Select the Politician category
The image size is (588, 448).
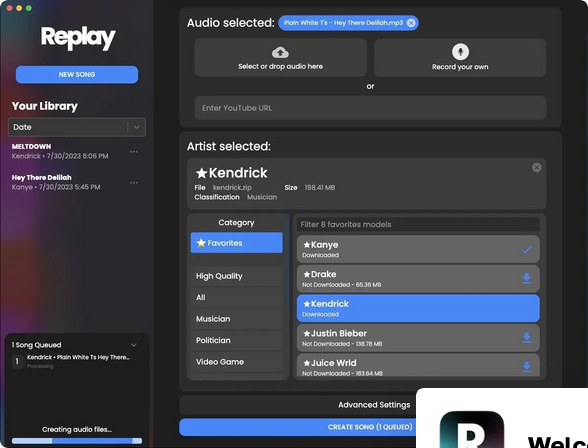236,340
